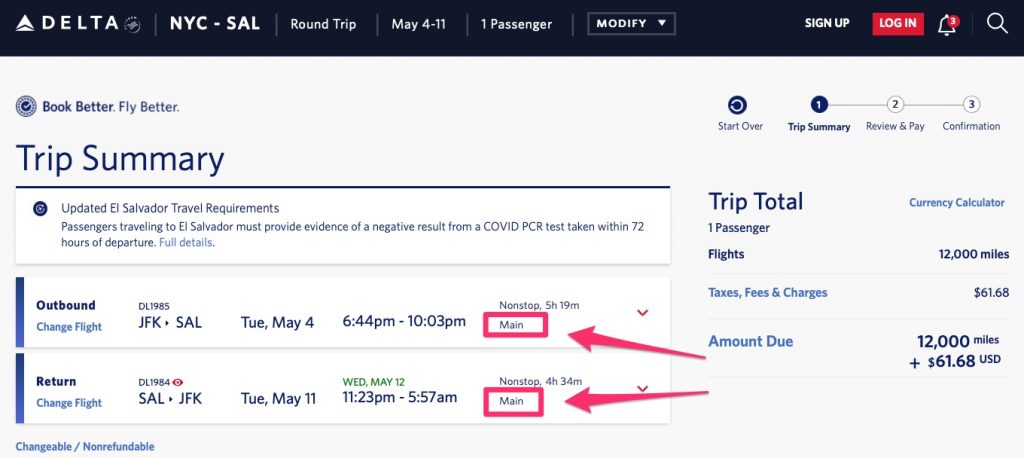Click the Delta logo
The height and width of the screenshot is (458, 1024).
point(78,23)
